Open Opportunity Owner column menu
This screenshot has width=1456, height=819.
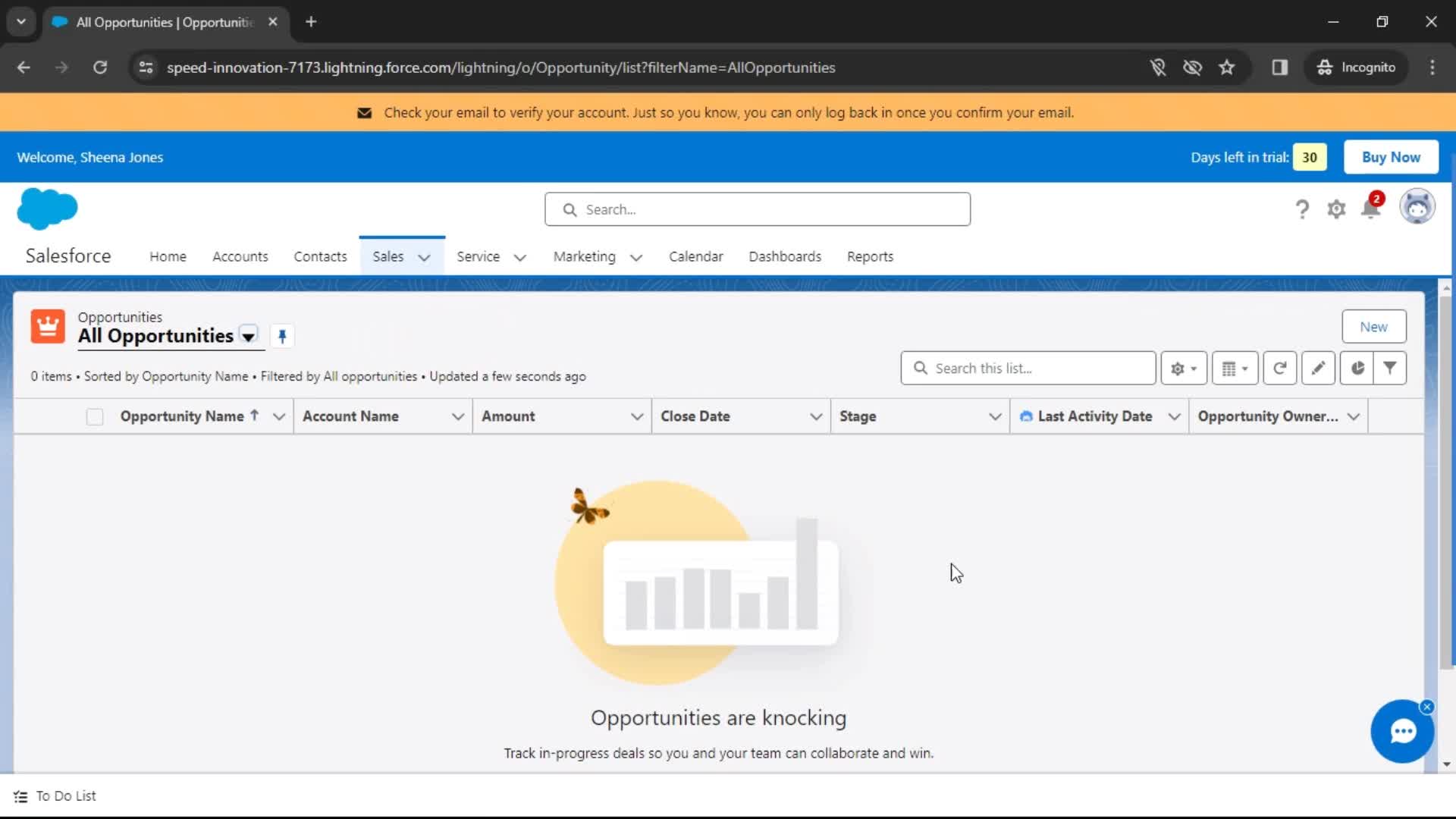coord(1354,416)
